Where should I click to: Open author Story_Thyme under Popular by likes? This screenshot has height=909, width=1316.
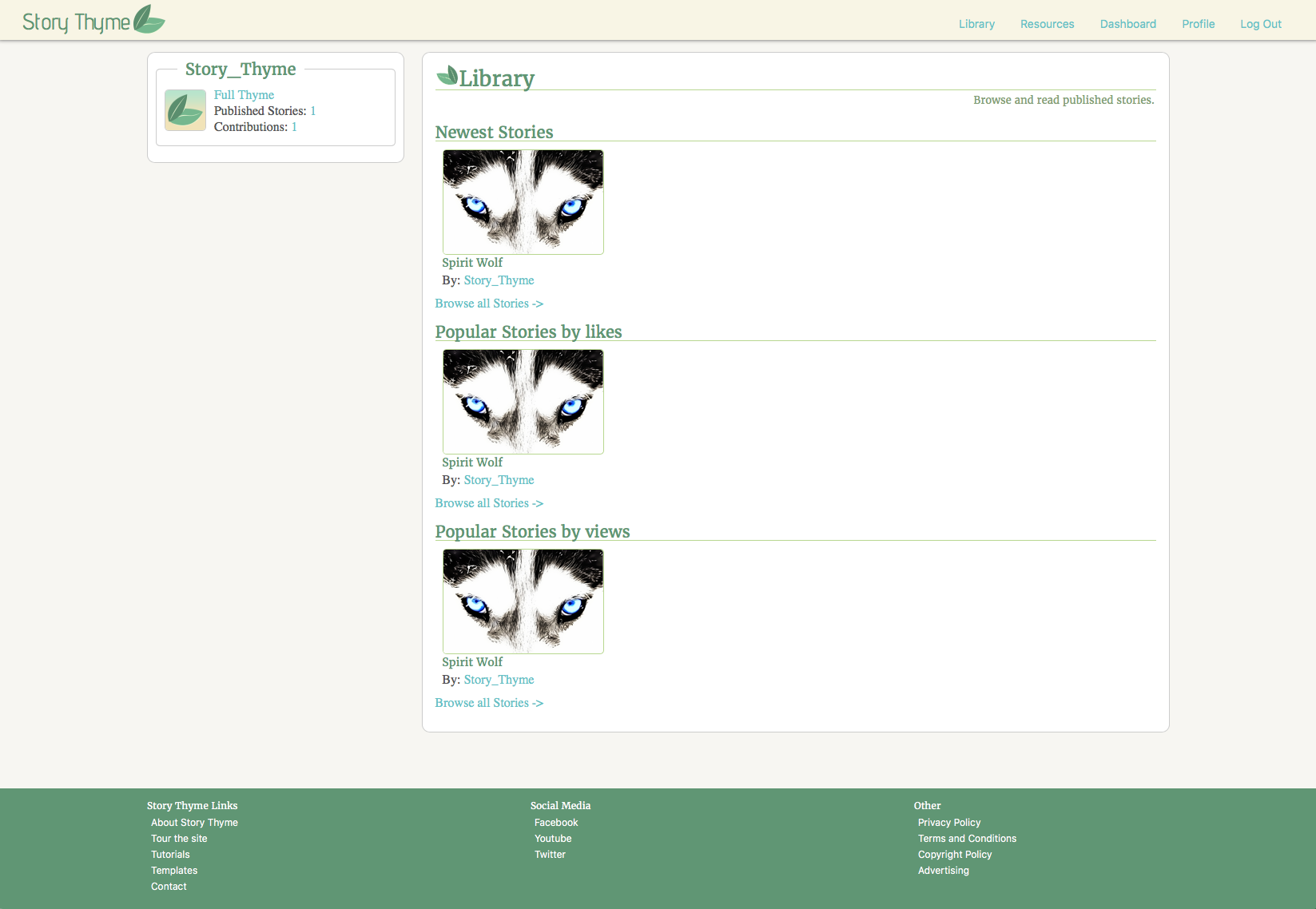click(x=499, y=480)
